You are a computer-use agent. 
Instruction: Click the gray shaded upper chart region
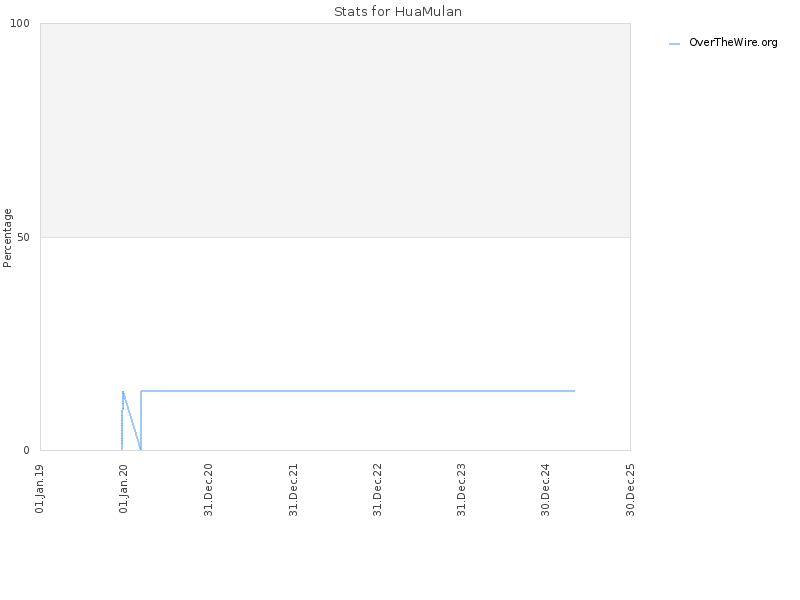(335, 130)
